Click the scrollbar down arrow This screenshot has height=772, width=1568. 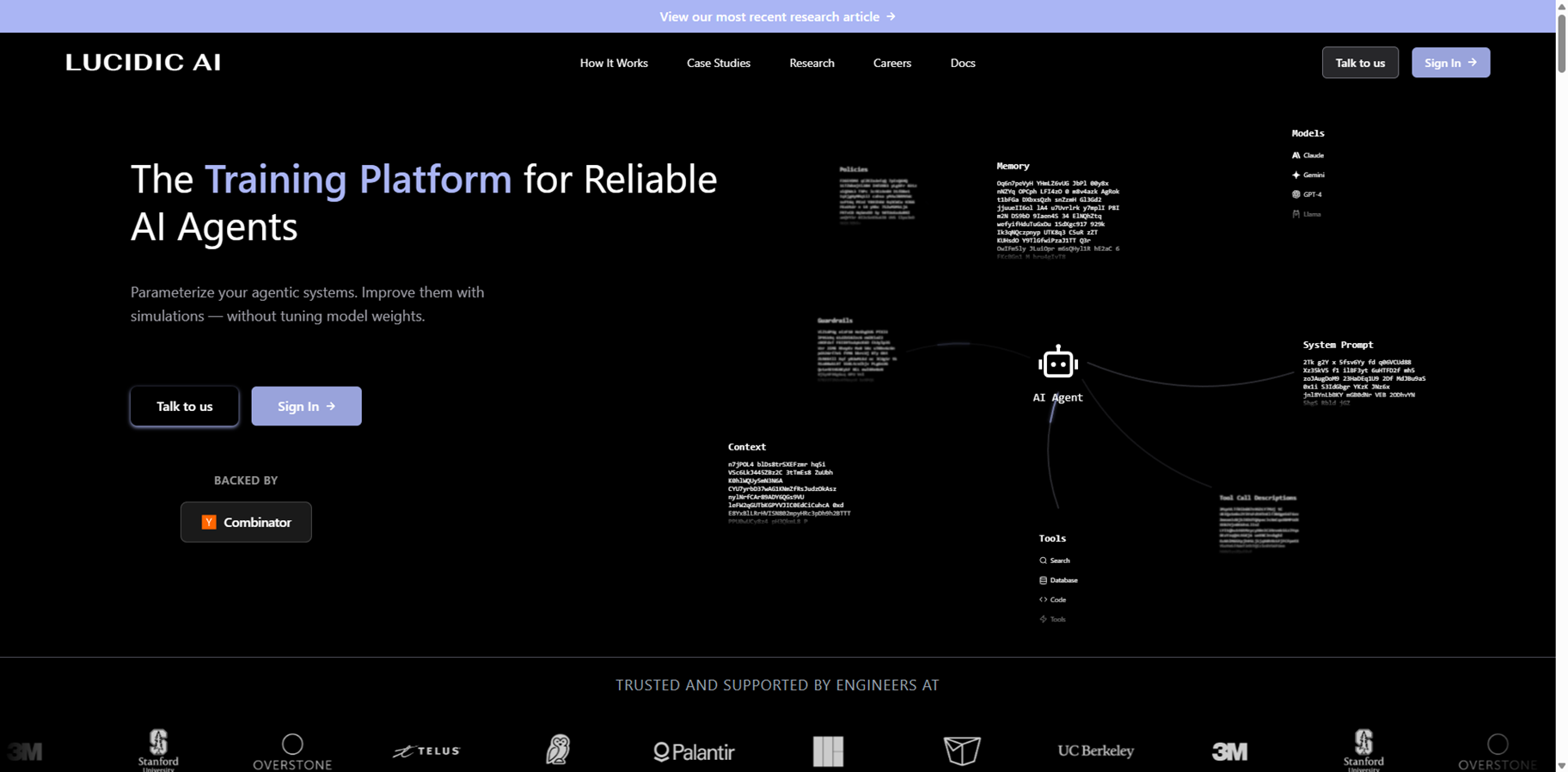coord(1562,765)
